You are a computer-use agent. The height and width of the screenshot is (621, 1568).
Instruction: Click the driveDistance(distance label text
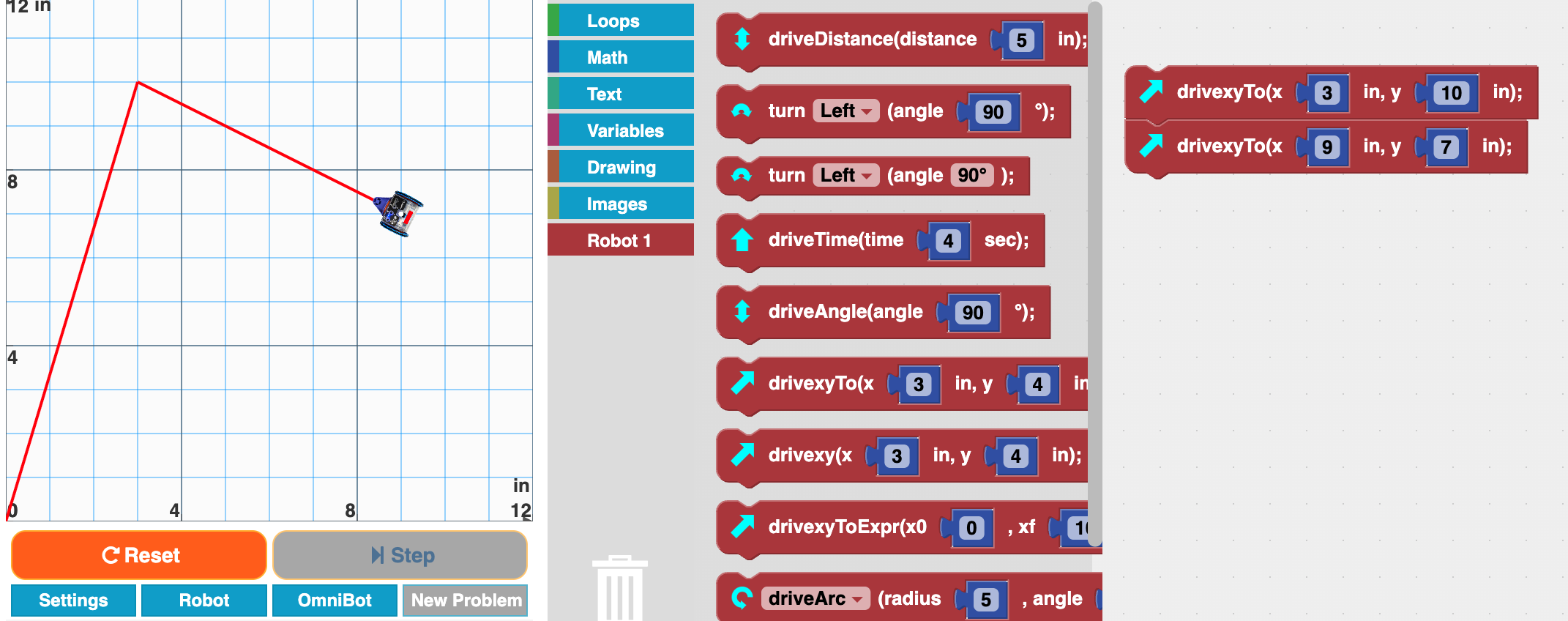(x=873, y=39)
